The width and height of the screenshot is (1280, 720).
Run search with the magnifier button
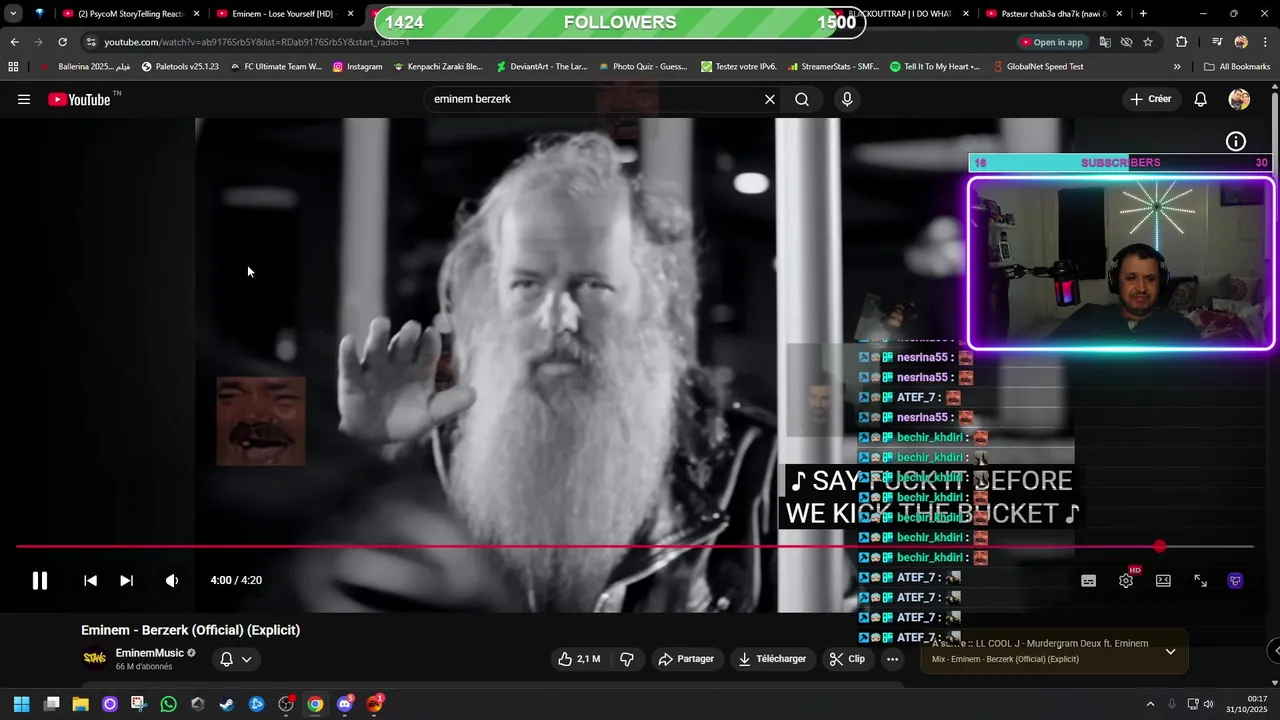802,99
